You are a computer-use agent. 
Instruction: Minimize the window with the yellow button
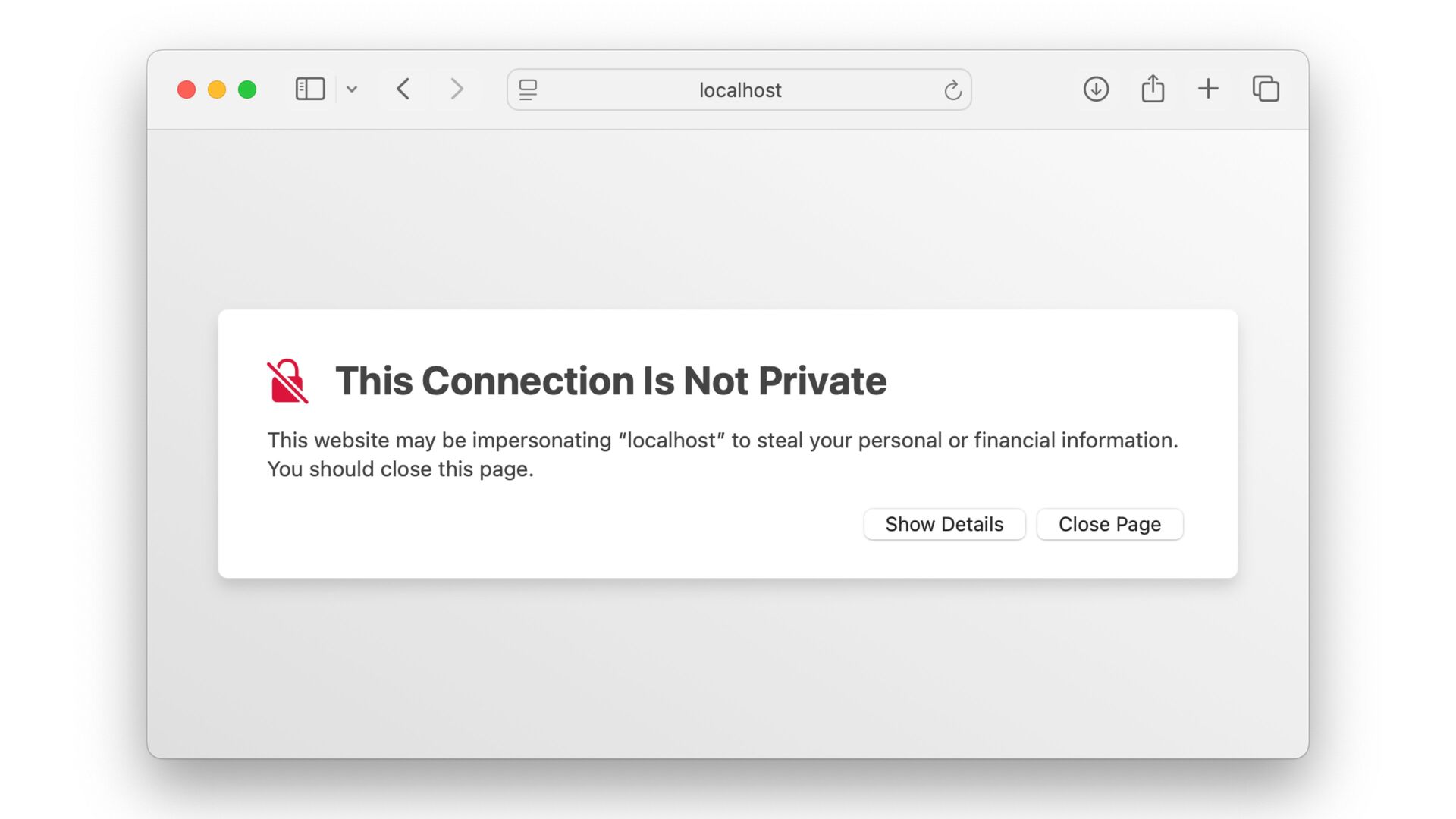(217, 89)
